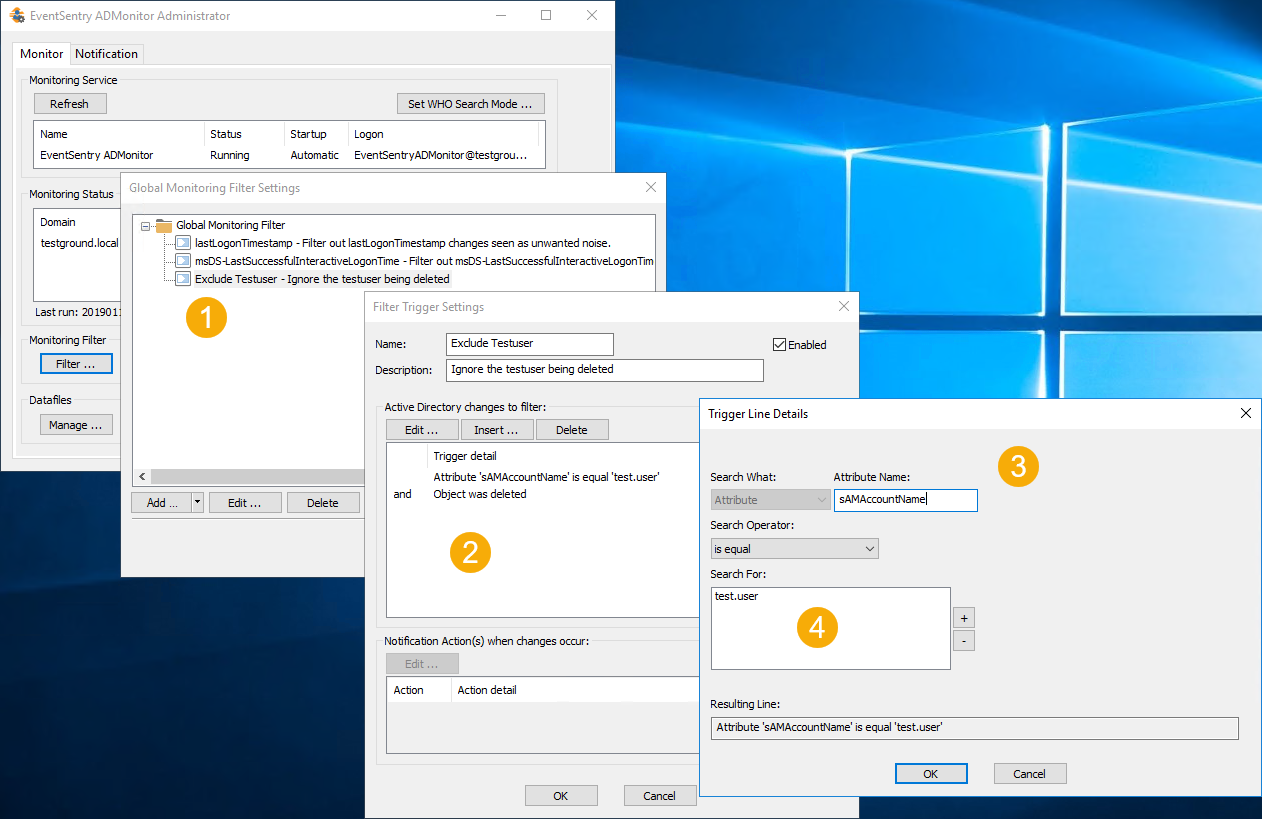Remove a Search For entry with minus button

coord(964,640)
